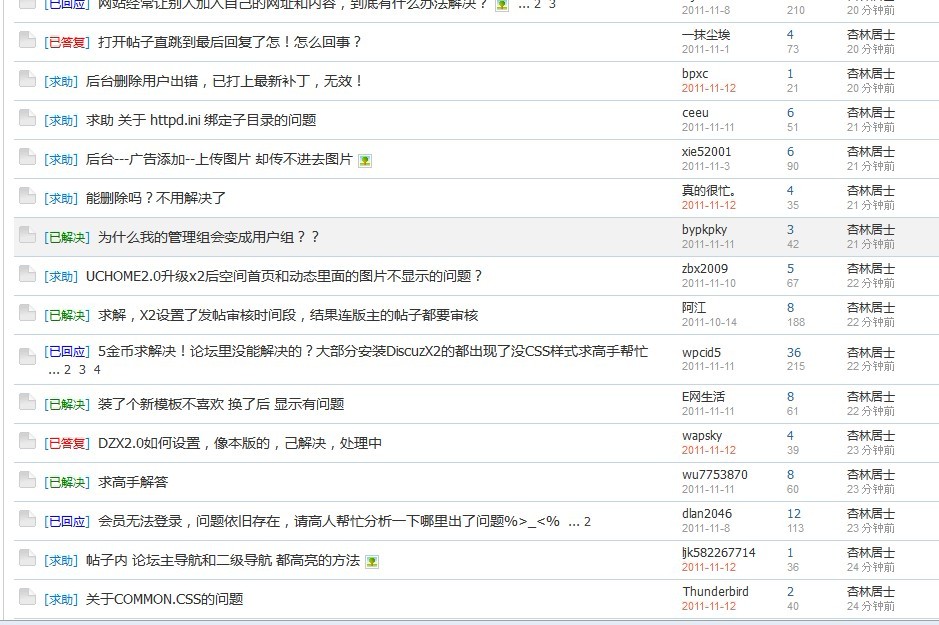This screenshot has width=939, height=625.
Task: Click [已回应] tag before 5金币求解决
Action: pyautogui.click(x=66, y=351)
